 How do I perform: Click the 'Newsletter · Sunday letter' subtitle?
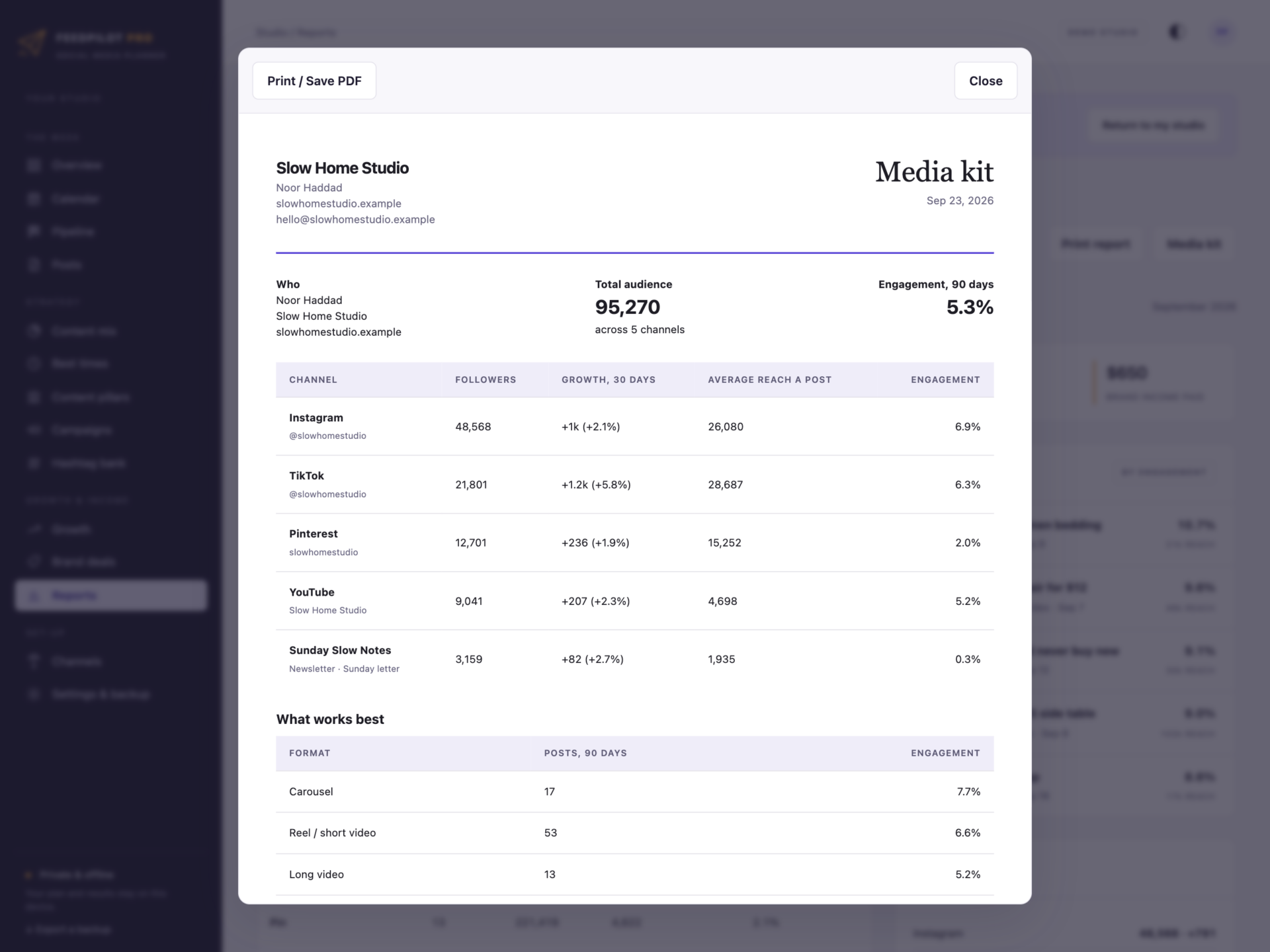(x=344, y=668)
